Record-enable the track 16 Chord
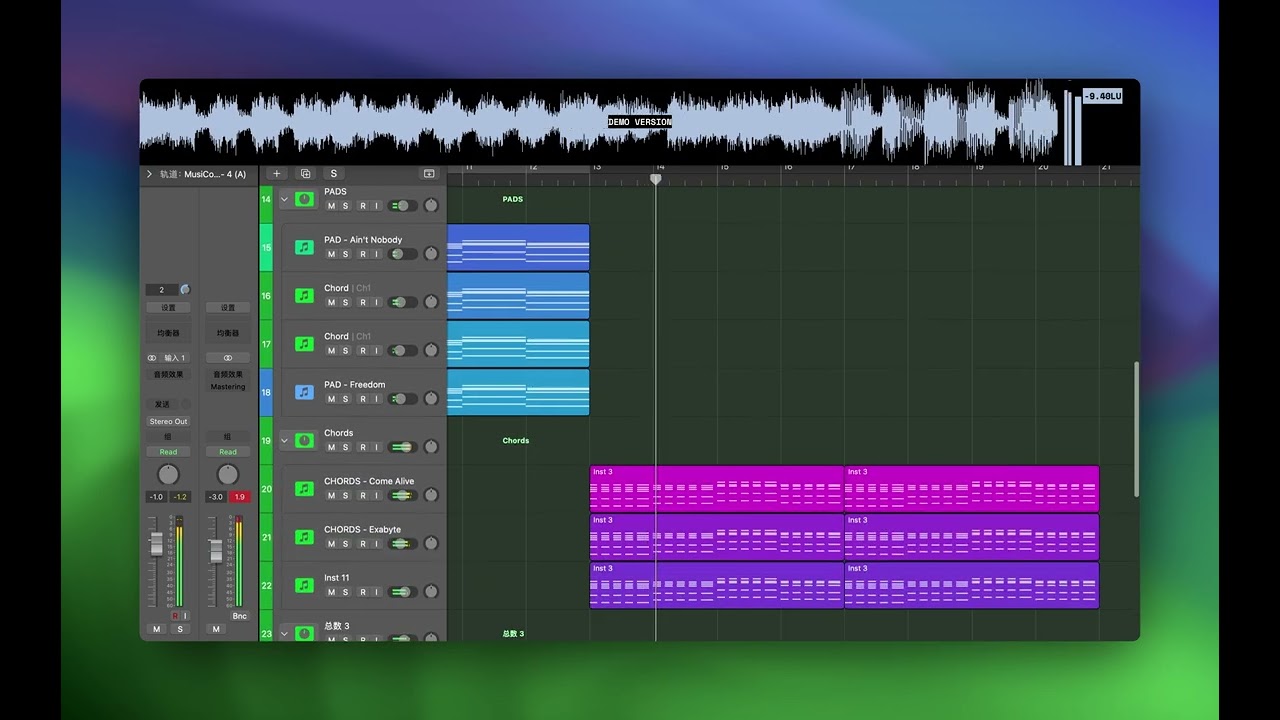 tap(362, 302)
